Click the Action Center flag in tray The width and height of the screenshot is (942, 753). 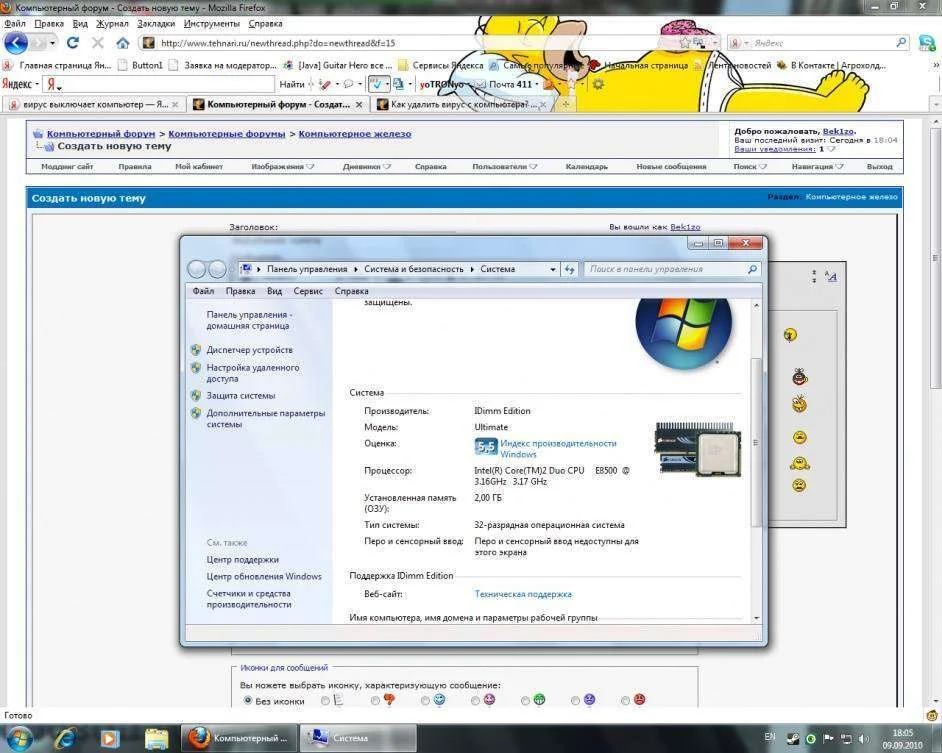coord(828,738)
